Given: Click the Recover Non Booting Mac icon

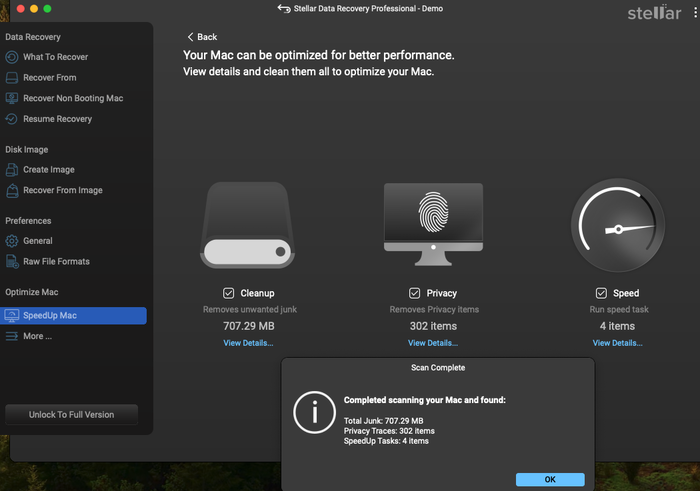Looking at the screenshot, I should pyautogui.click(x=12, y=98).
